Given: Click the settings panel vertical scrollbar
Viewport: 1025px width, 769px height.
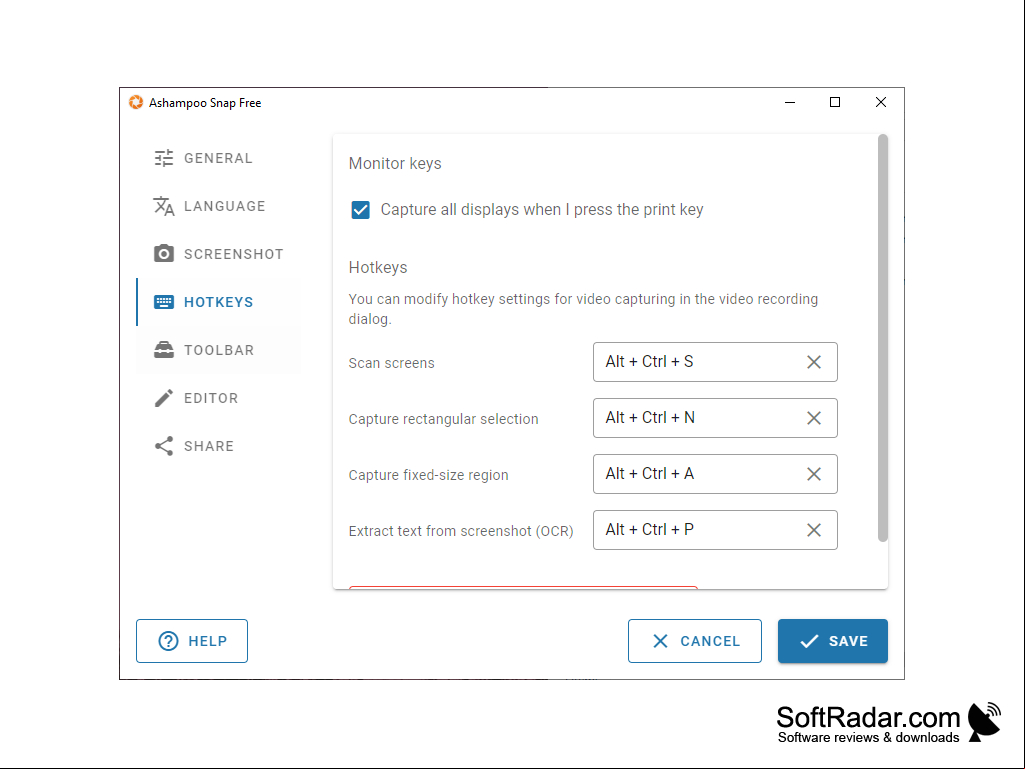Looking at the screenshot, I should 882,338.
